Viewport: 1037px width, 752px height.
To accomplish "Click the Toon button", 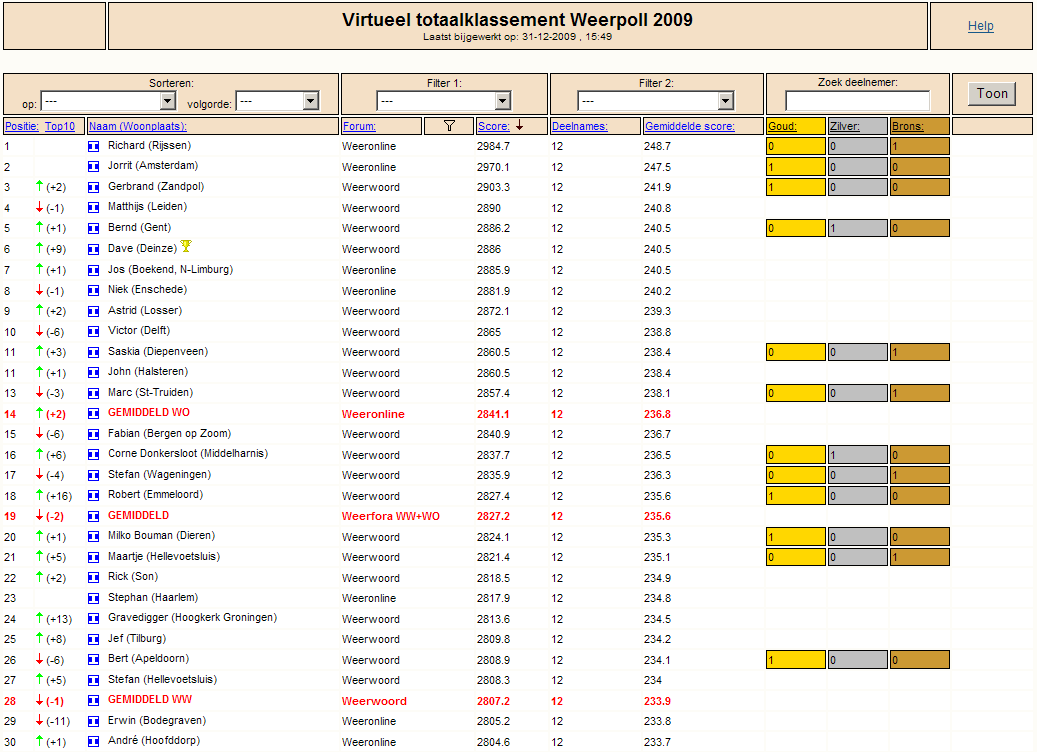I will click(992, 93).
